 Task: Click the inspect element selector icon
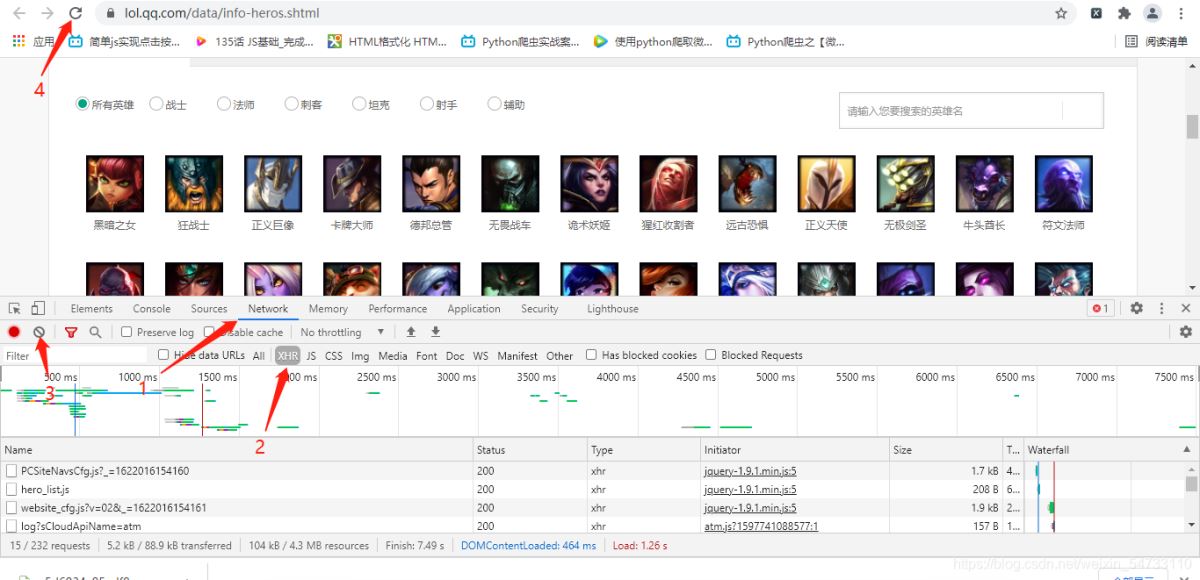click(15, 309)
